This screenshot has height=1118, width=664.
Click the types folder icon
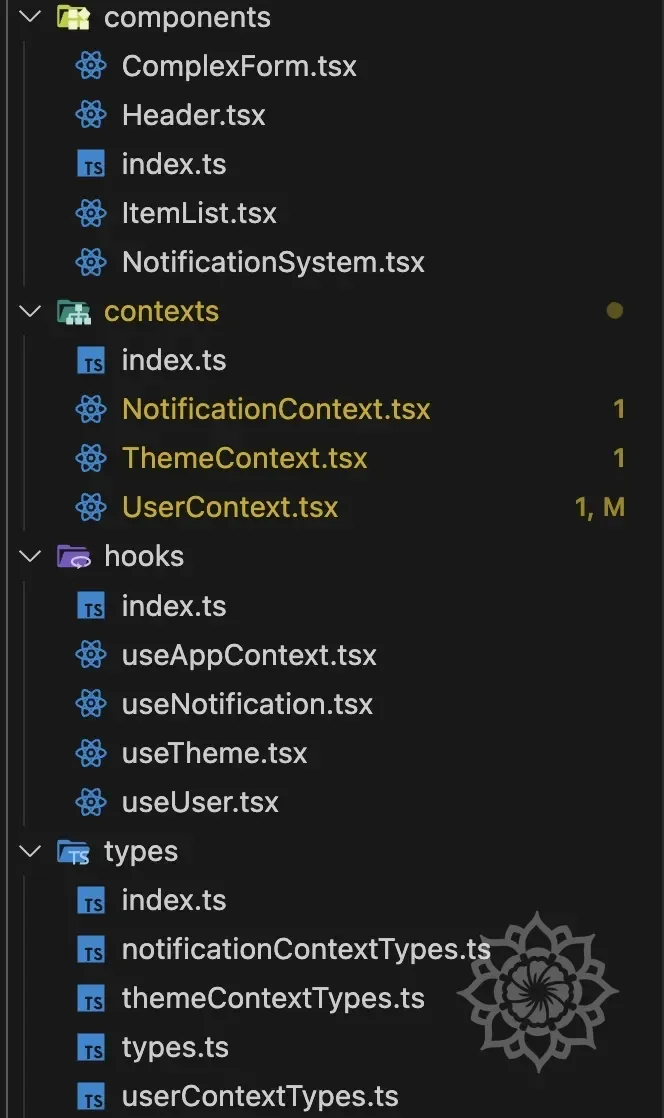[x=73, y=852]
